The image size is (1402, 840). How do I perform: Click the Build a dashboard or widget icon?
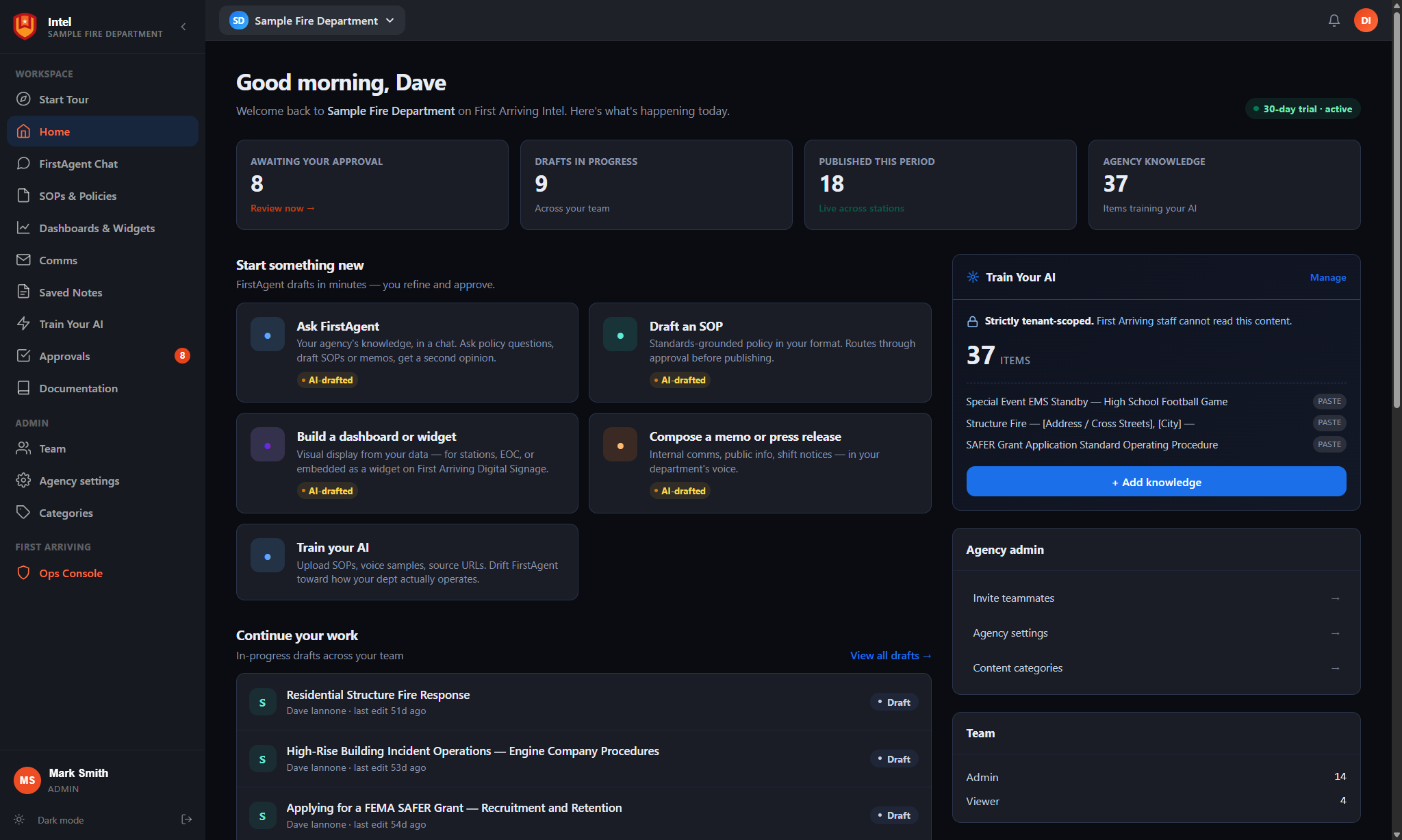268,445
